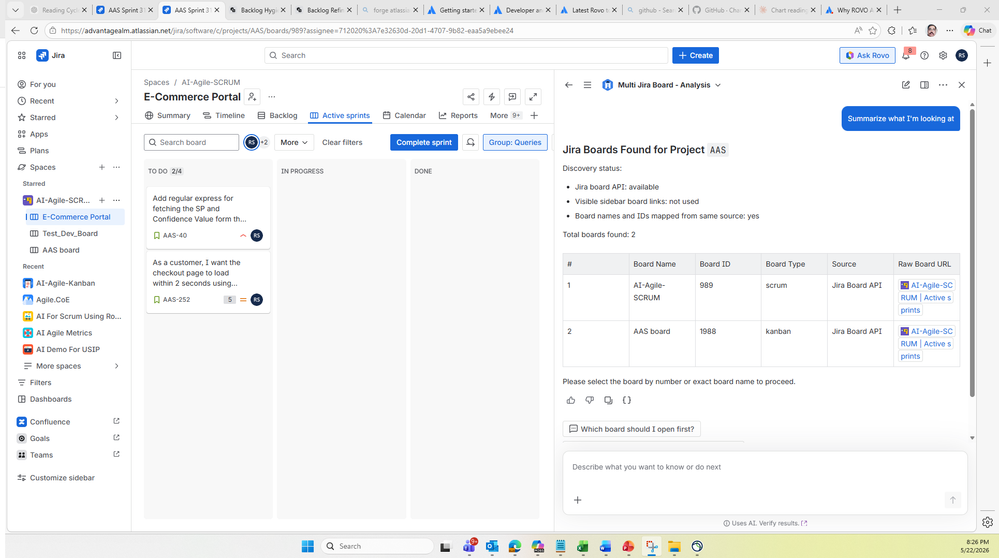This screenshot has width=999, height=558.
Task: Click Clear filters
Action: coord(342,143)
